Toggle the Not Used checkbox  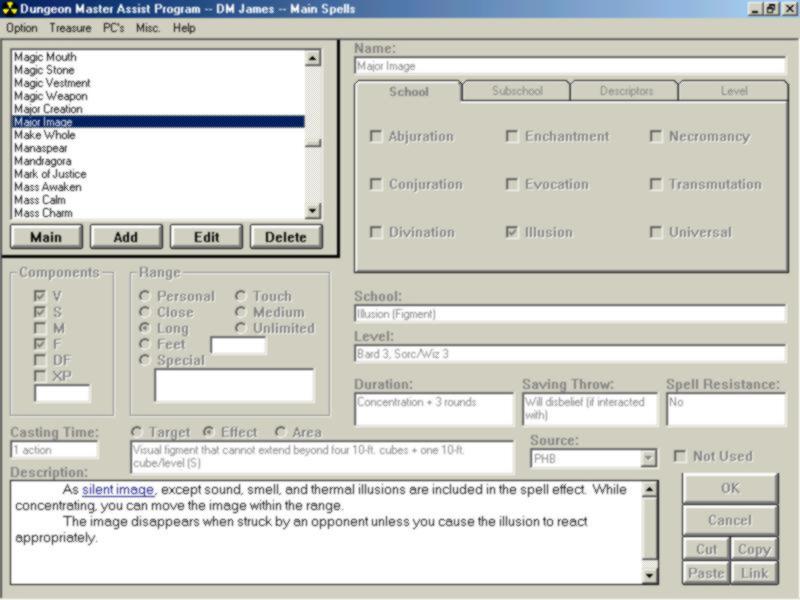[680, 456]
